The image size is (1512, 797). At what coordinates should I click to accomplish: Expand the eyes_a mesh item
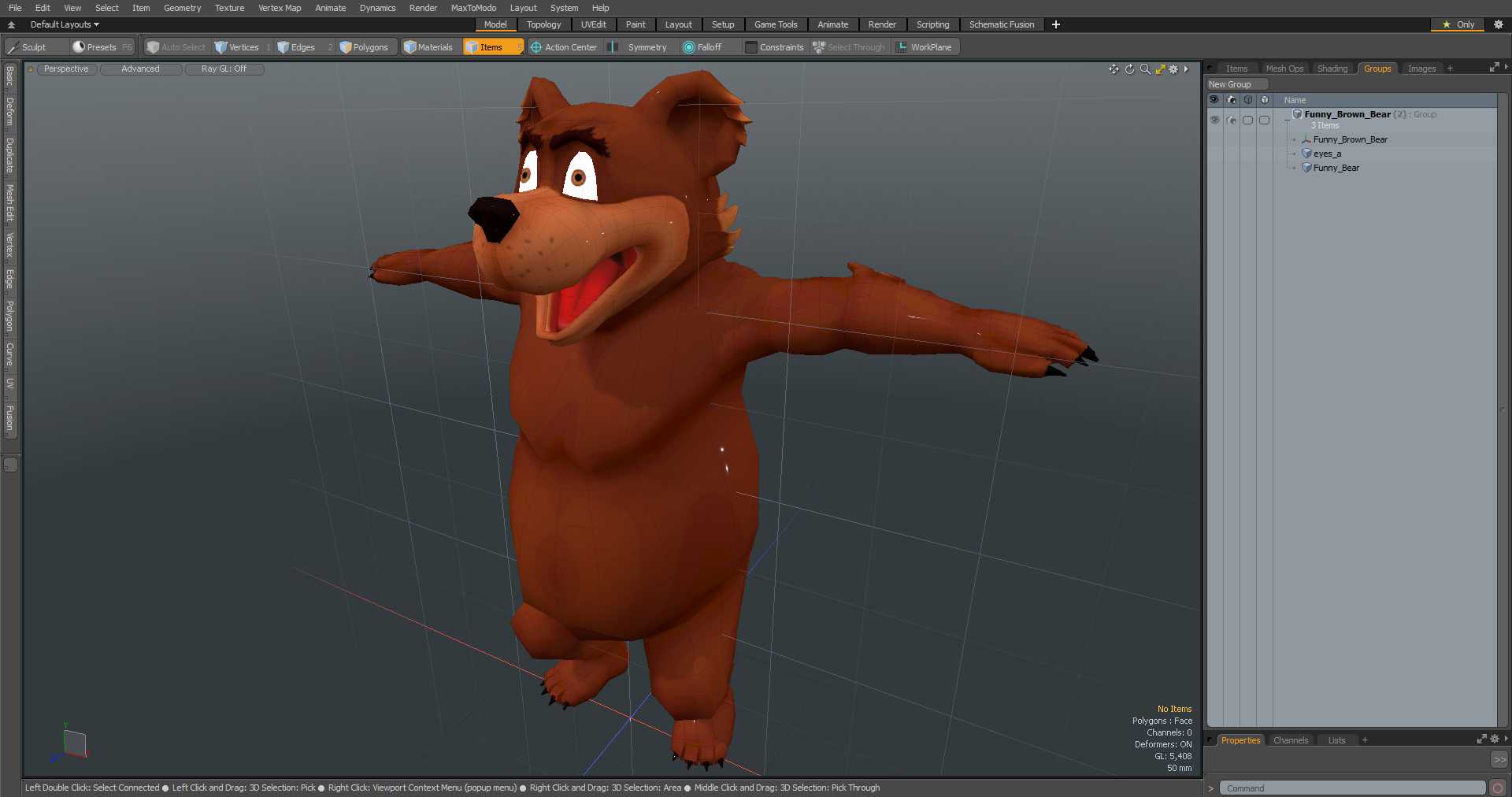click(x=1294, y=154)
